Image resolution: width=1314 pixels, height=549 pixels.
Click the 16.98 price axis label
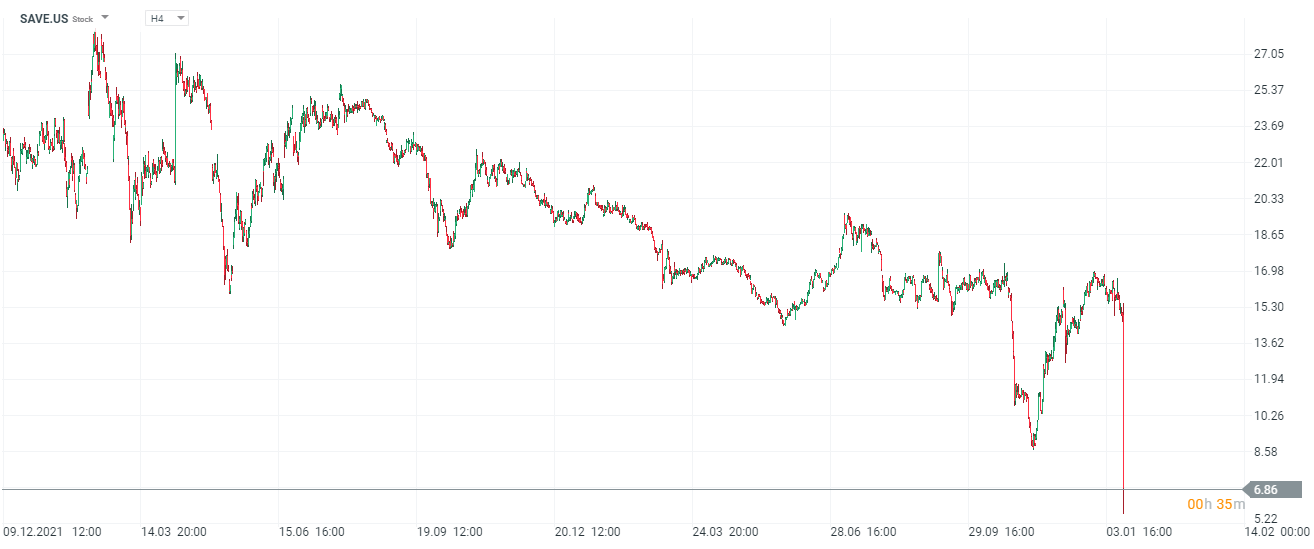click(1268, 271)
